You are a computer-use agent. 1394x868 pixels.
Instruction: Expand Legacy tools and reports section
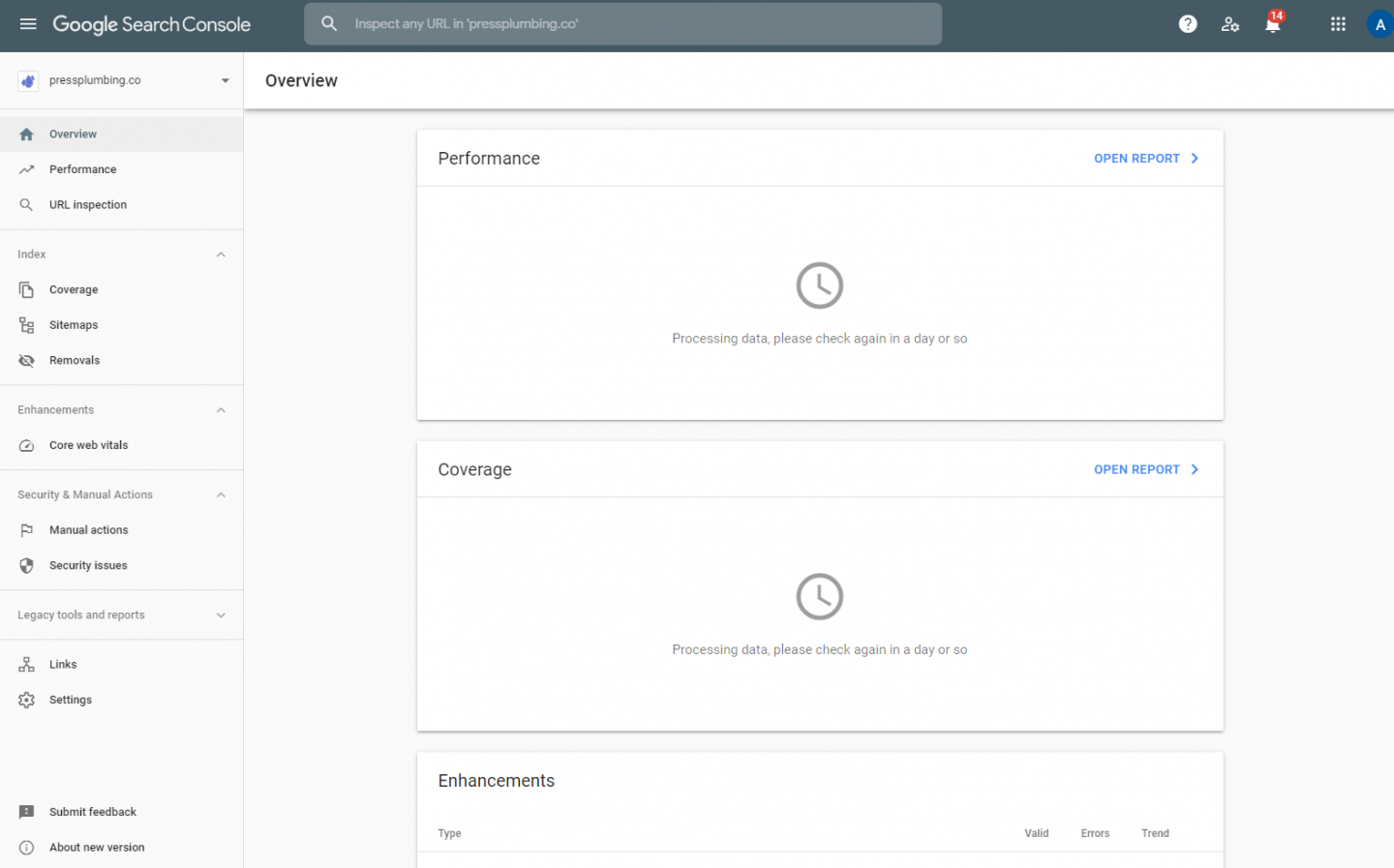pos(221,615)
